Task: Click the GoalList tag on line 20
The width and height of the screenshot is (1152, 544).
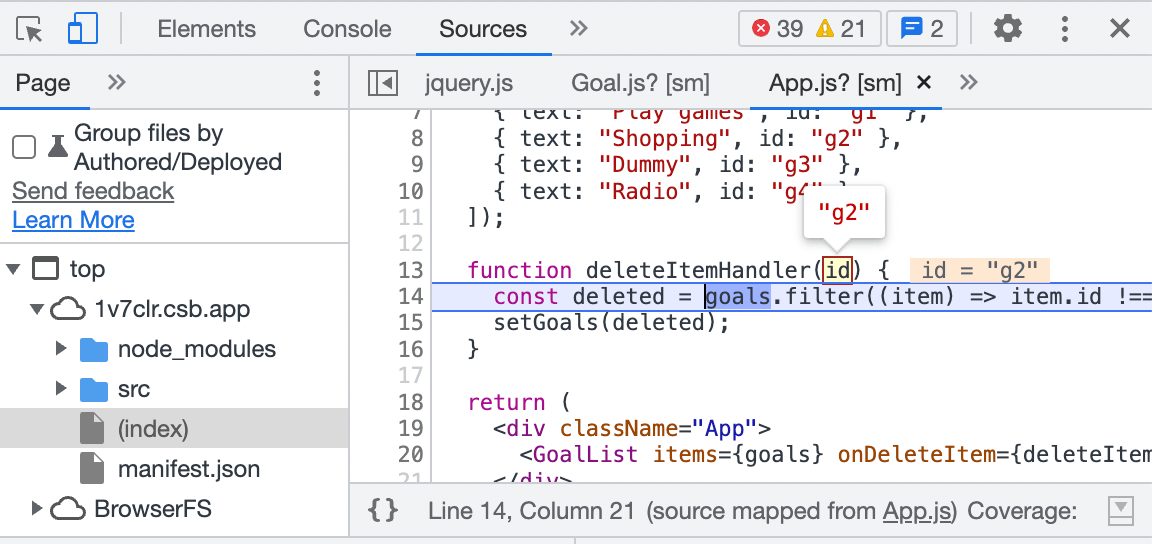Action: click(586, 454)
